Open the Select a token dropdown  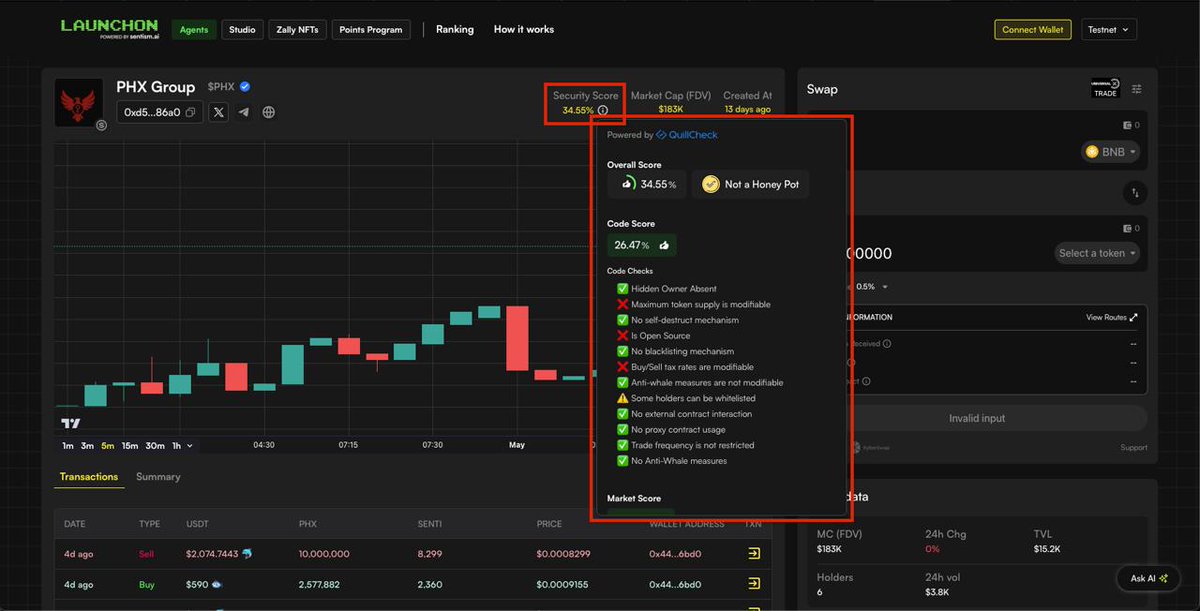pos(1097,253)
